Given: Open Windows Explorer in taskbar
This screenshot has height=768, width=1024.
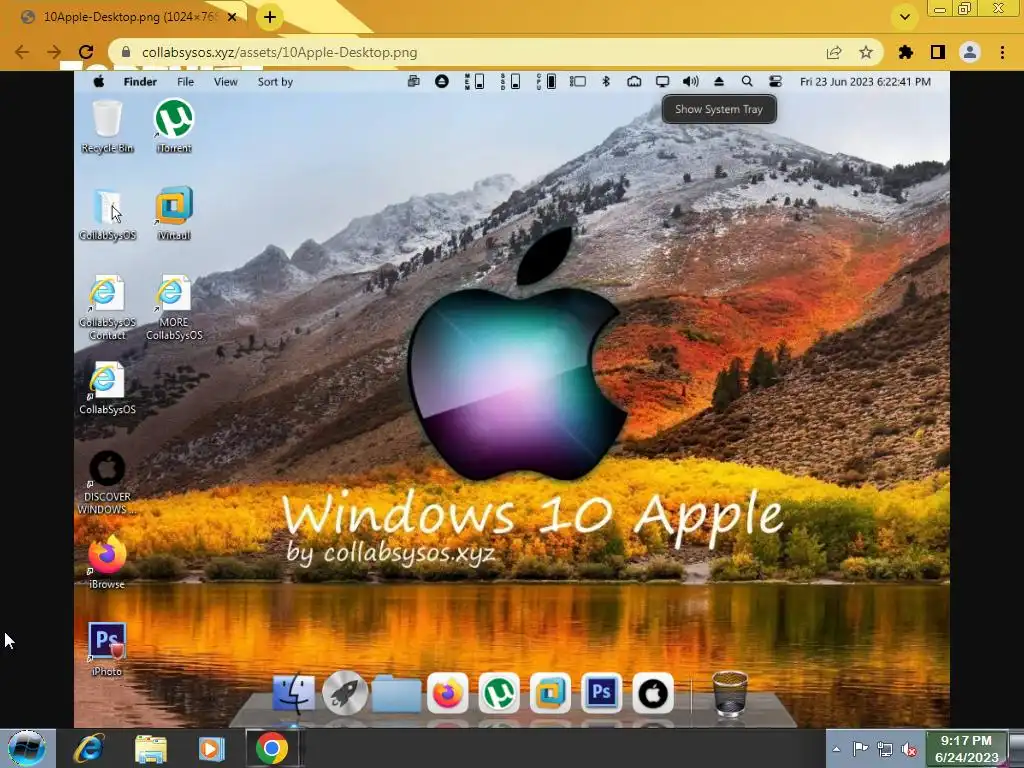Looking at the screenshot, I should (x=150, y=748).
